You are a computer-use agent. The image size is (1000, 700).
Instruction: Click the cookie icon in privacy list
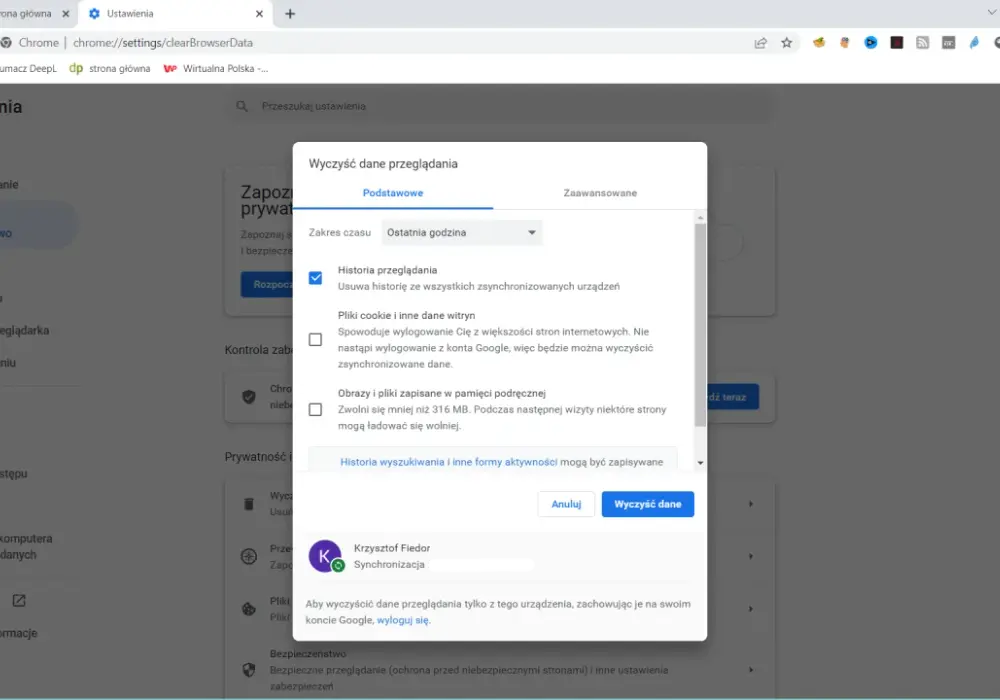[249, 609]
